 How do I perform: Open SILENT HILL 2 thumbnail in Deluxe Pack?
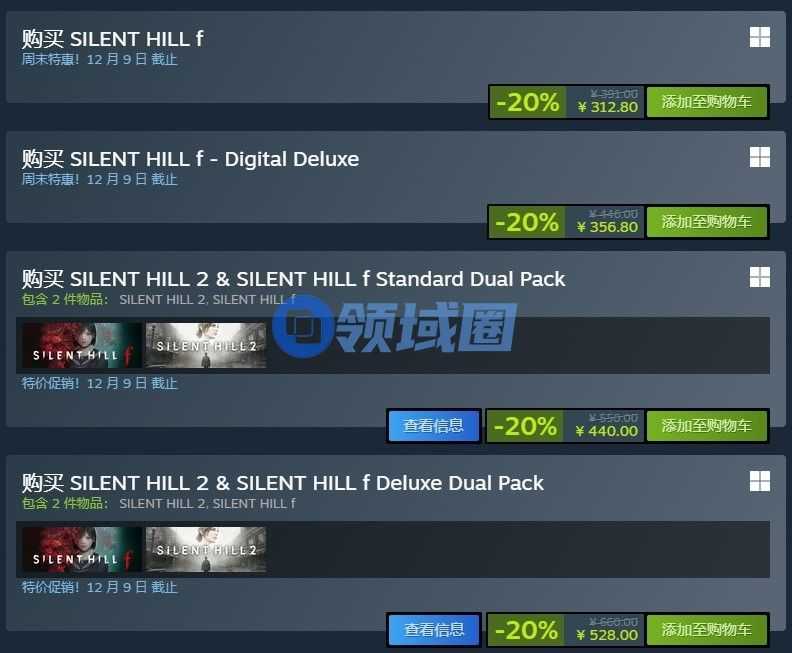(206, 549)
